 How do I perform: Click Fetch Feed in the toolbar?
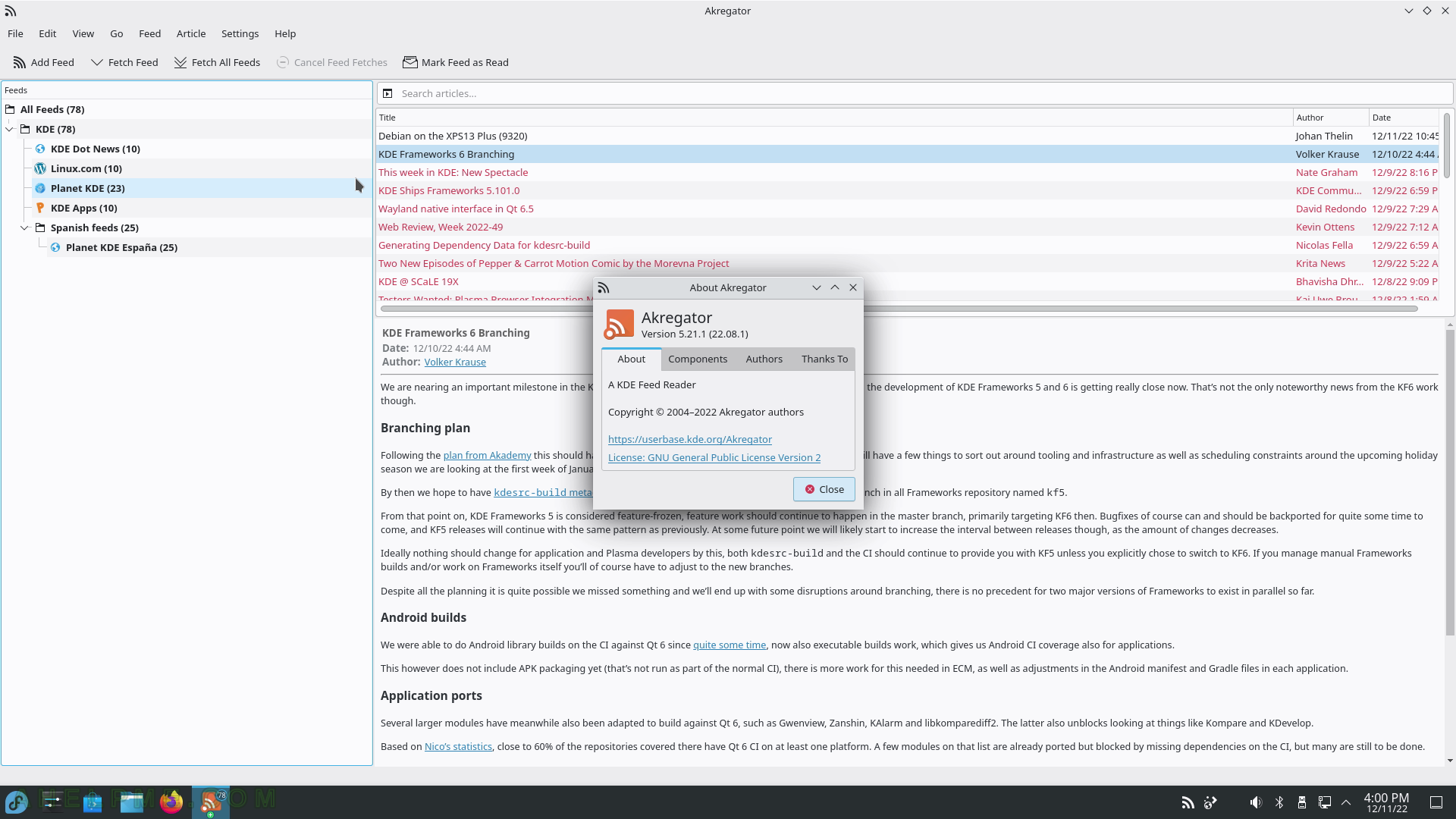(124, 62)
